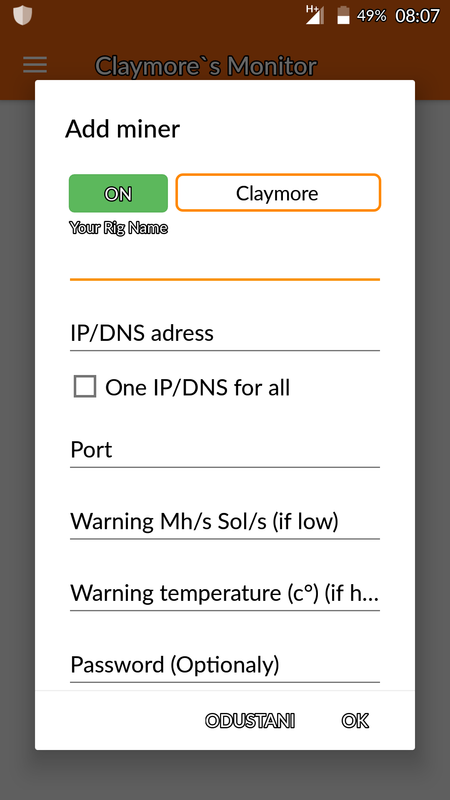The image size is (450, 800).
Task: Tap the 49% battery percentage text
Action: (x=371, y=16)
